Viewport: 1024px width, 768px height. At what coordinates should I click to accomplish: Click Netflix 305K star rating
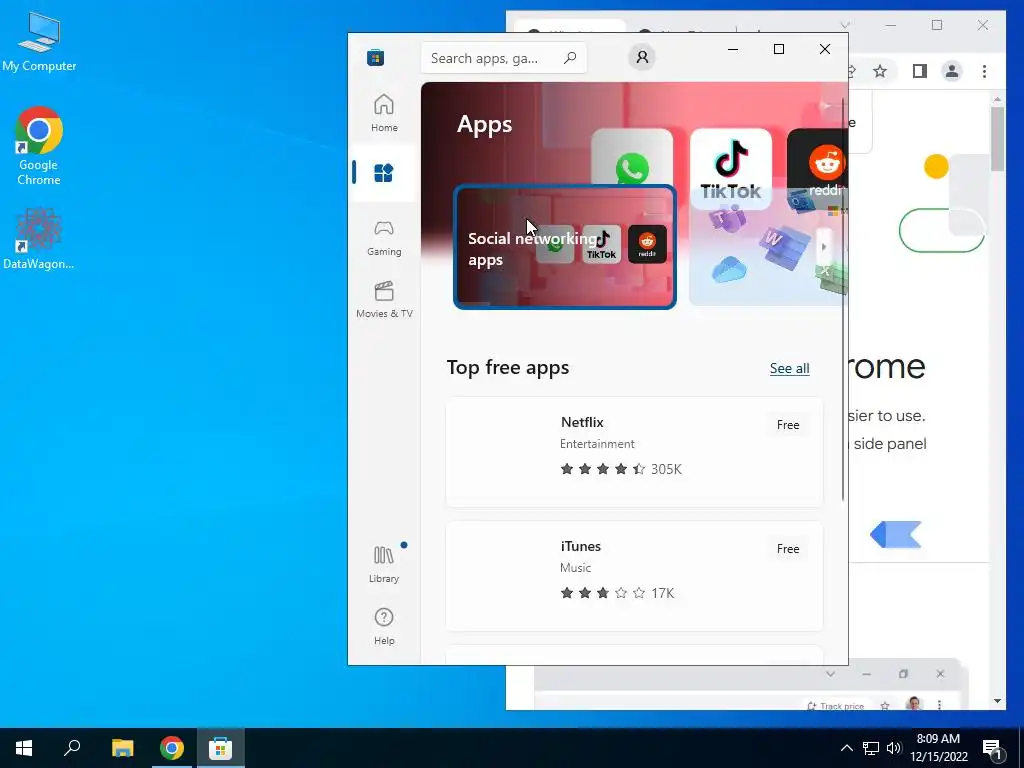point(620,469)
